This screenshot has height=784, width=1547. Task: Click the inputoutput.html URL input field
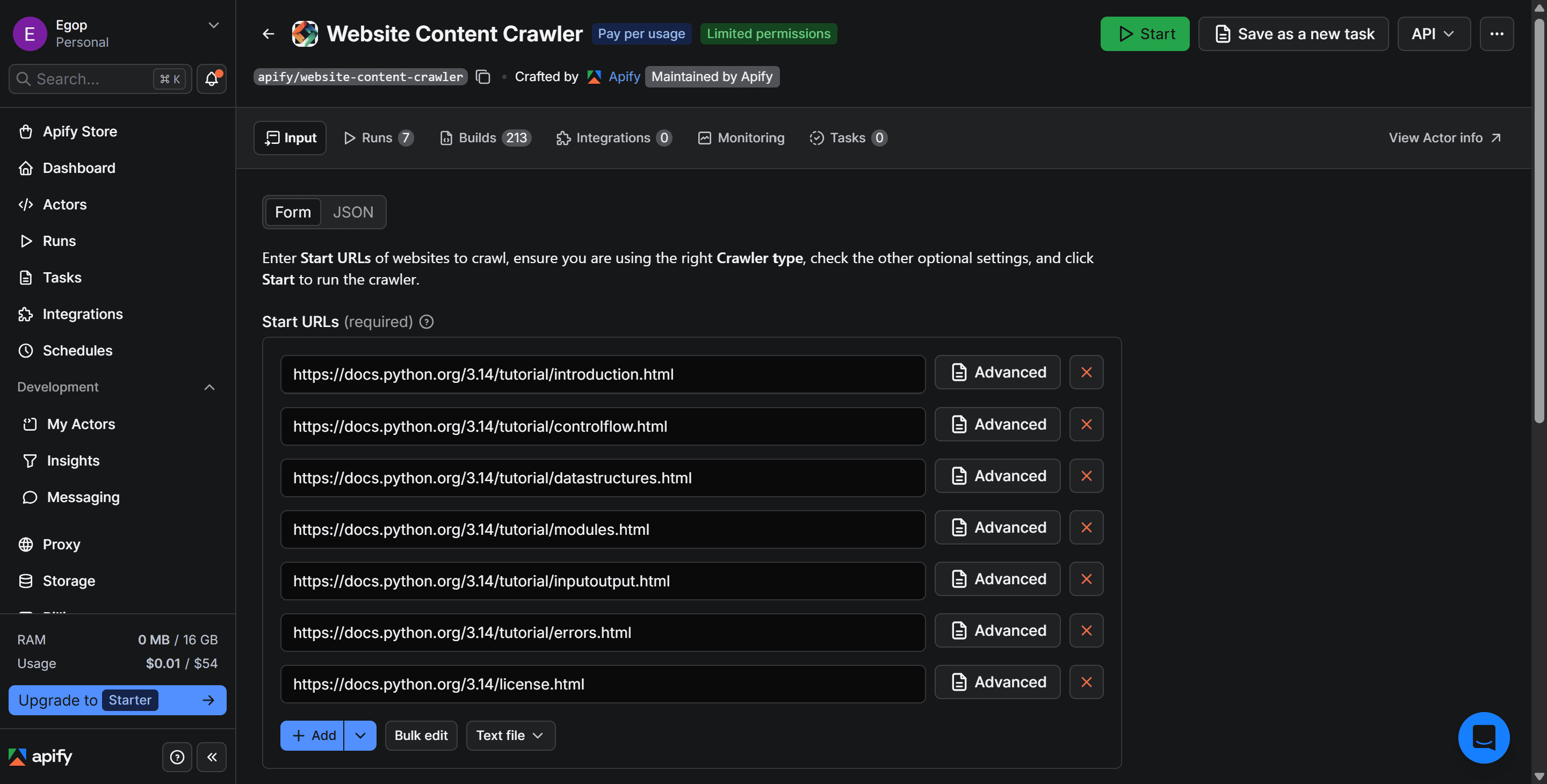tap(603, 580)
